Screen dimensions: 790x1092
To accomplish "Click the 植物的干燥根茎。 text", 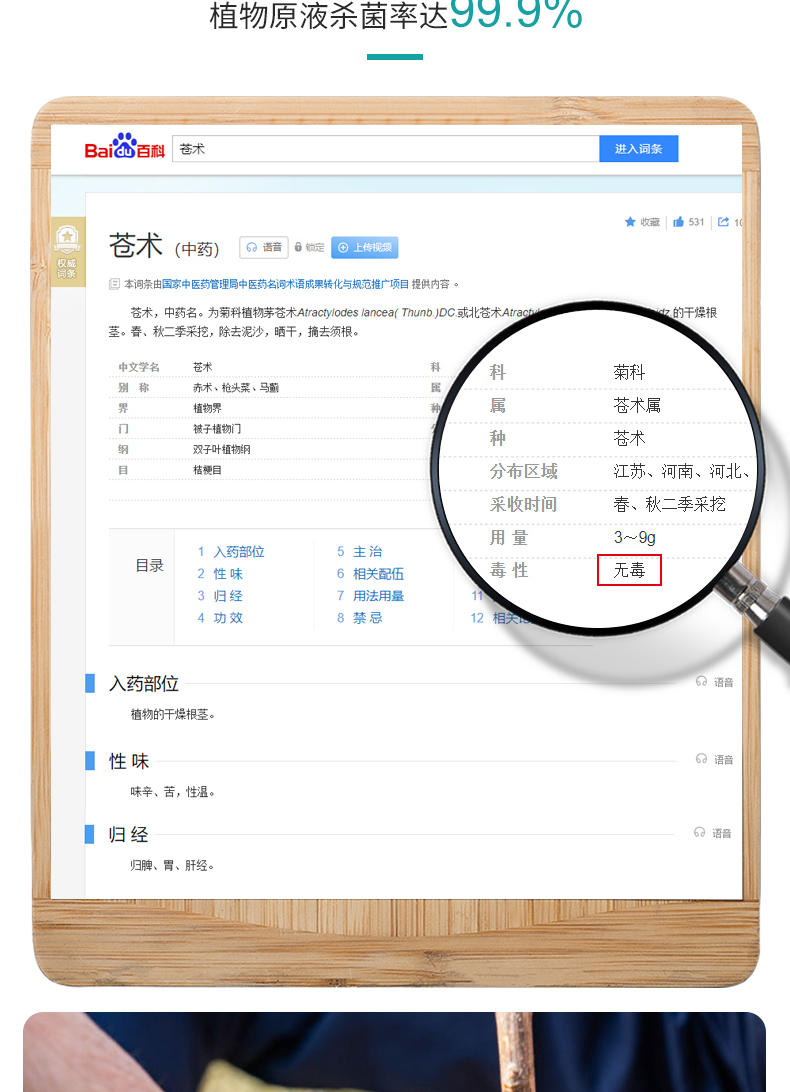I will [173, 715].
